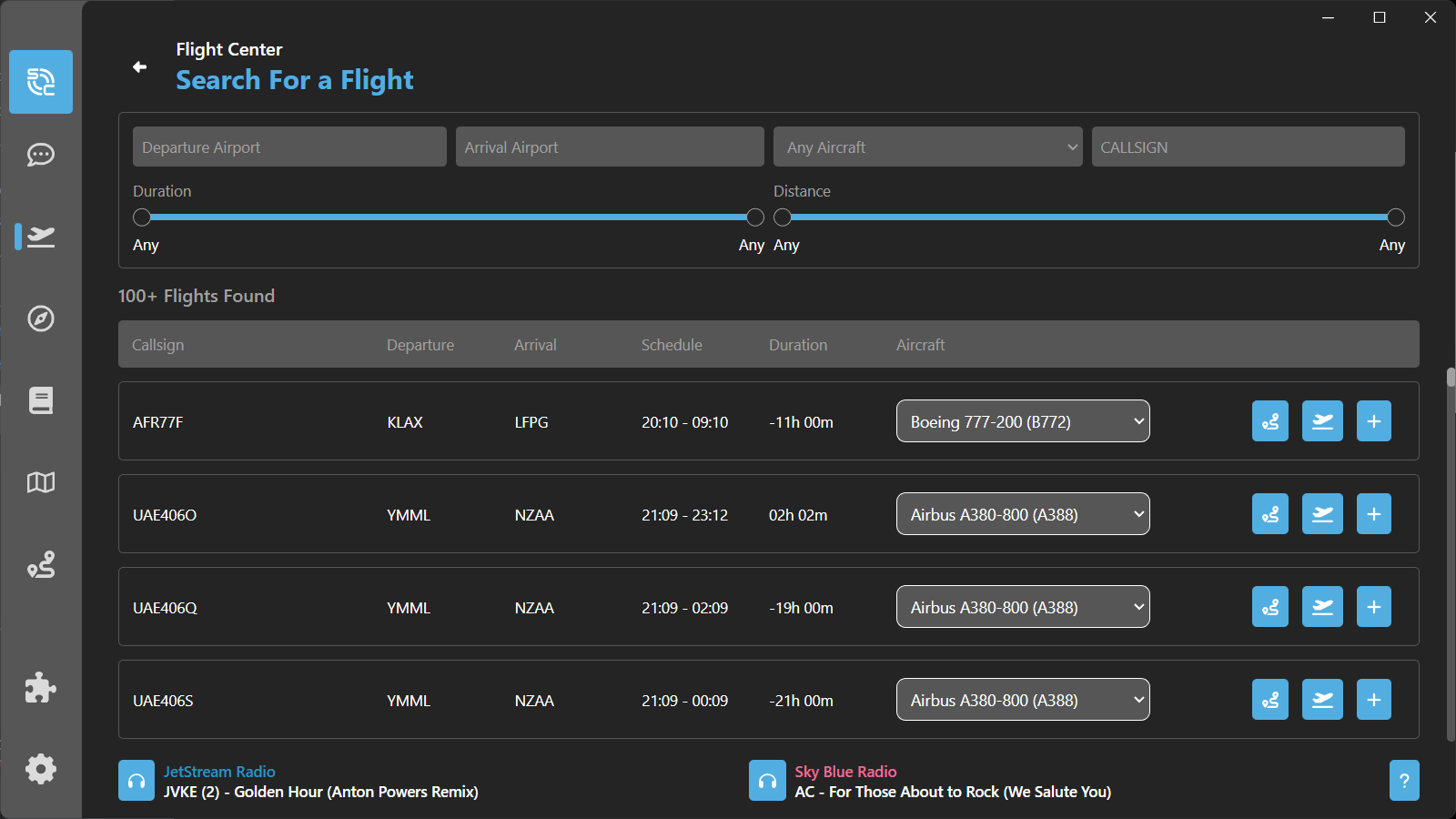Open Airbus A380-800 dropdown for UAE406S
This screenshot has height=819, width=1456.
click(x=1023, y=700)
